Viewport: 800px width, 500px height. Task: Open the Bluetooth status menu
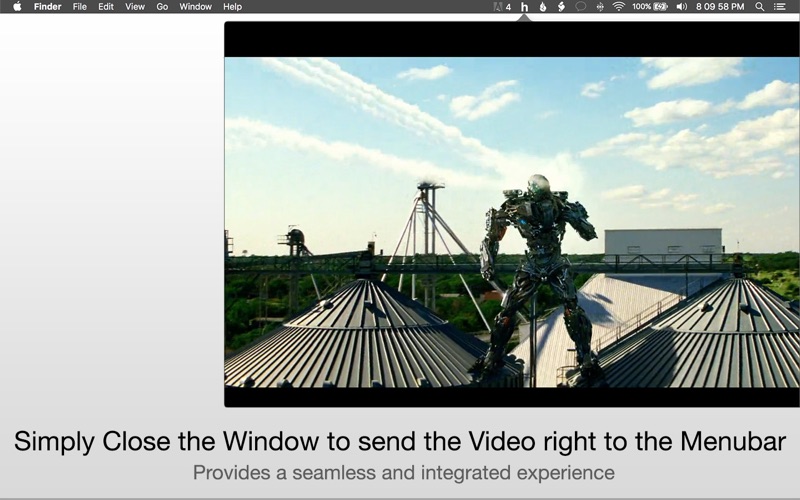pos(600,7)
